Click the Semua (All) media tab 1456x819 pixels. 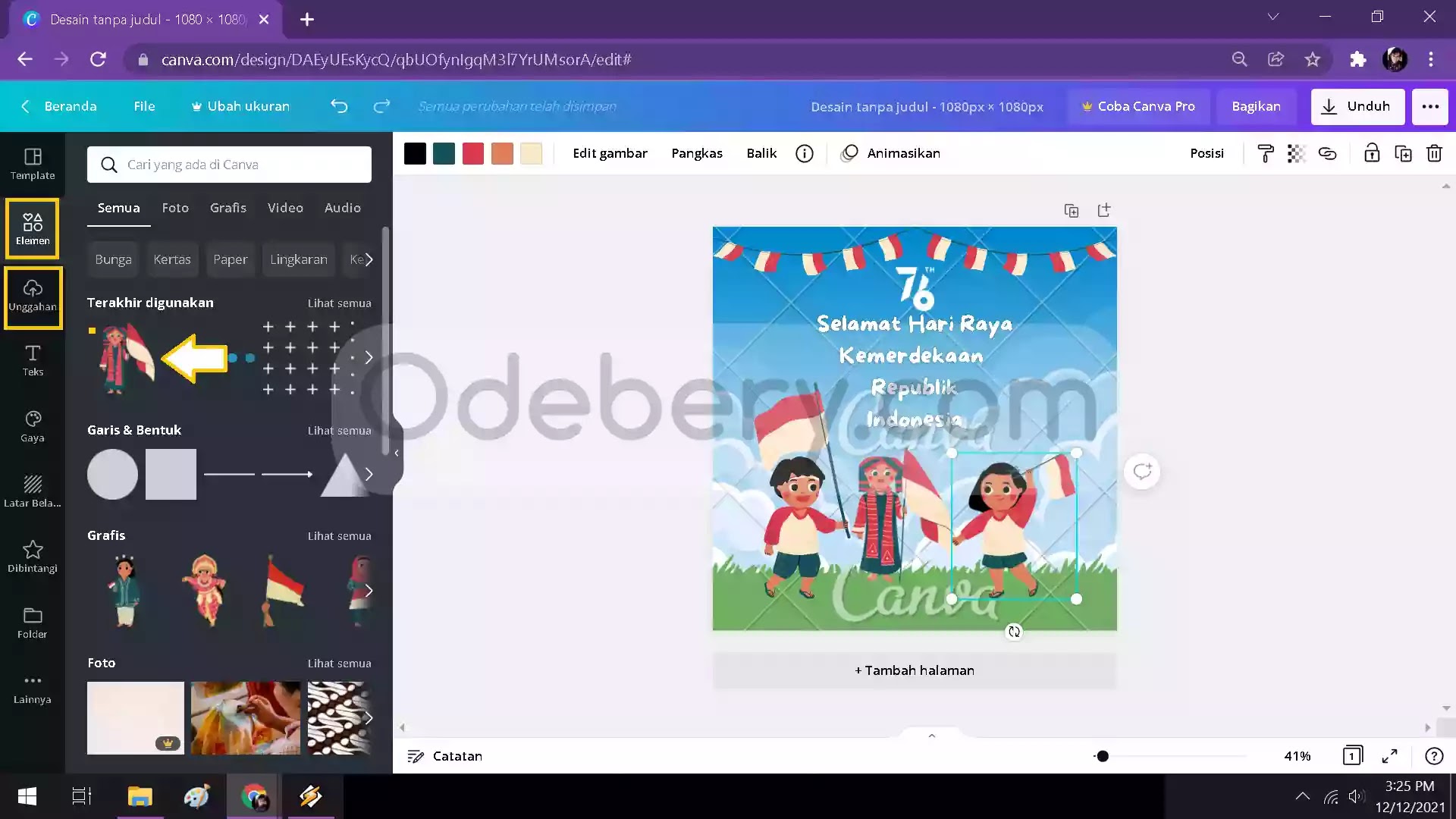(x=118, y=207)
